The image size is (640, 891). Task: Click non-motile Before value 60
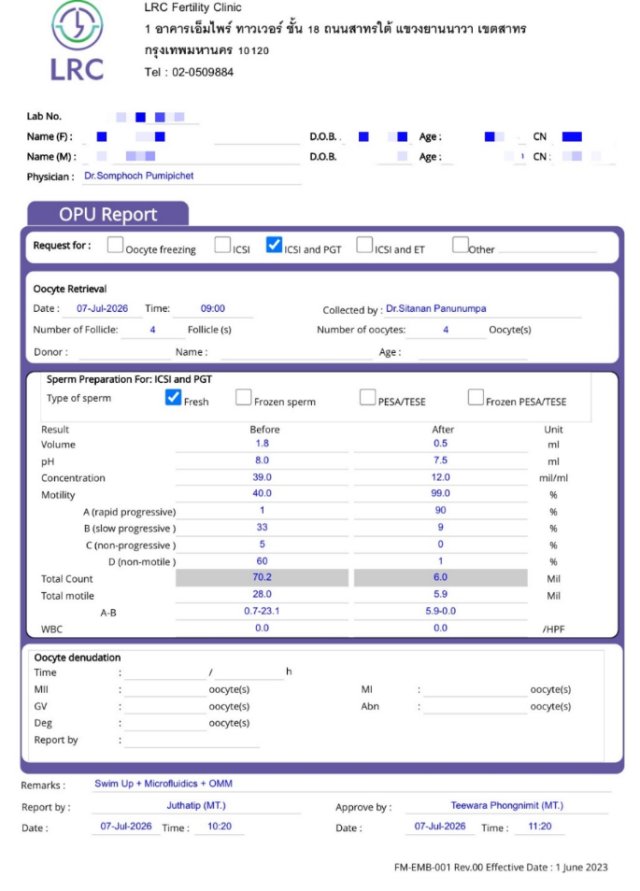coord(262,561)
